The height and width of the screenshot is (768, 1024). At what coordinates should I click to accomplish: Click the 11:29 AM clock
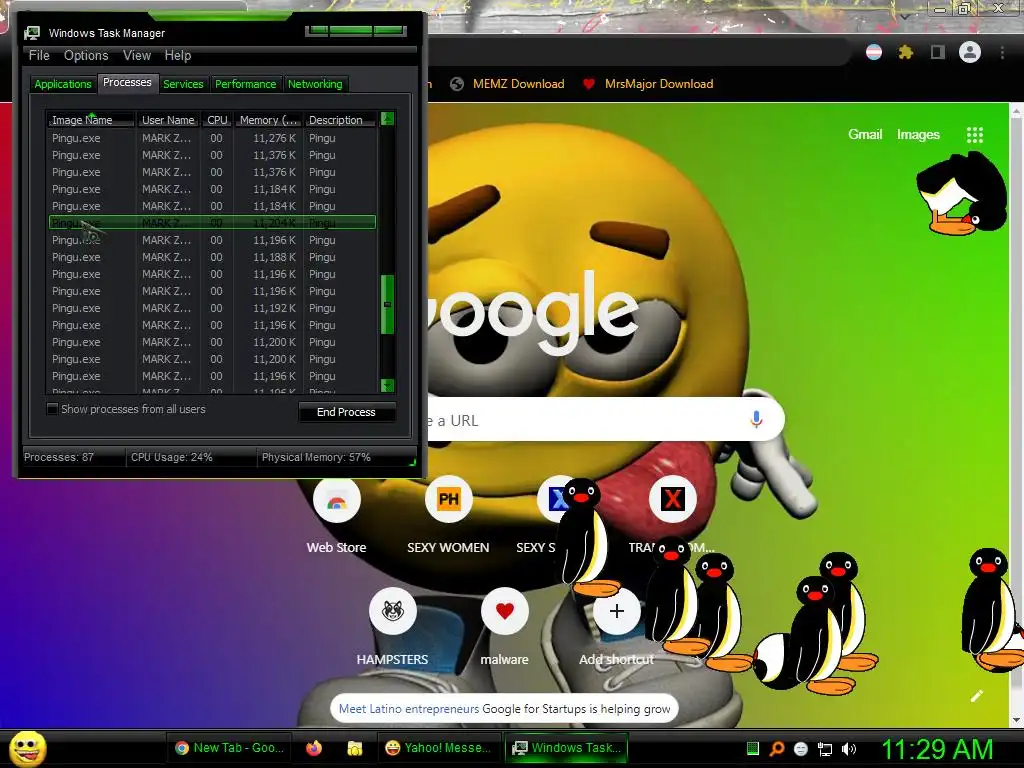click(937, 749)
